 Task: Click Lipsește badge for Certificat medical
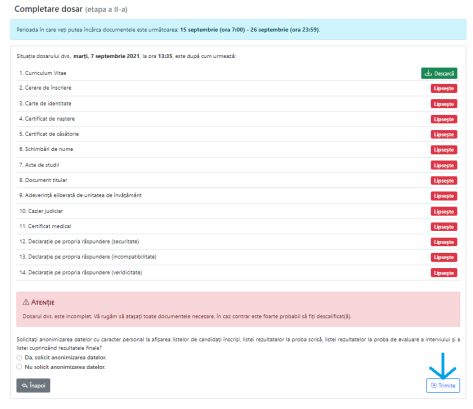(444, 227)
